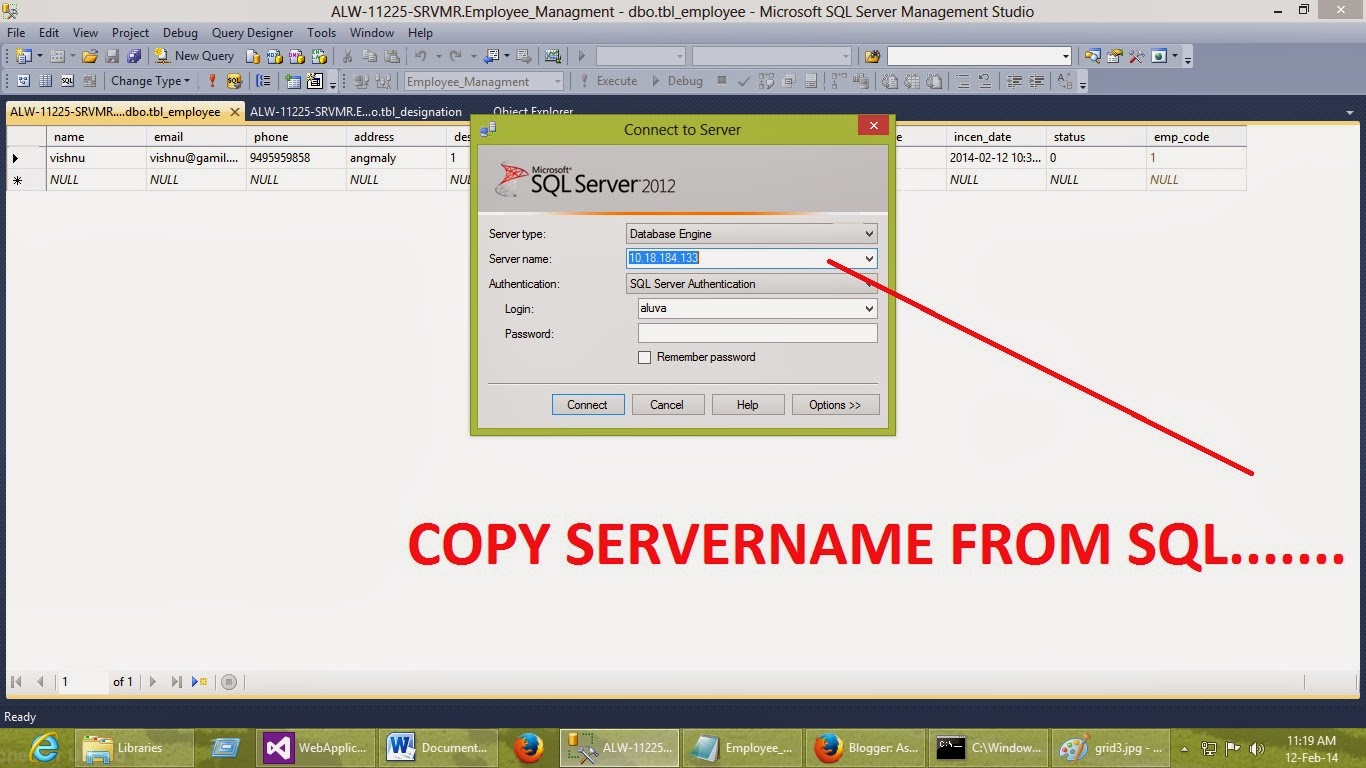
Task: Close the Connect to Server dialog
Action: [873, 125]
